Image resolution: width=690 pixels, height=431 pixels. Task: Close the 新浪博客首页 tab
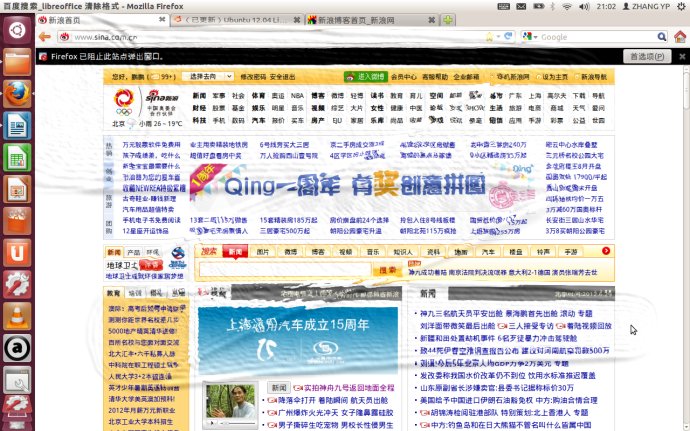click(432, 20)
